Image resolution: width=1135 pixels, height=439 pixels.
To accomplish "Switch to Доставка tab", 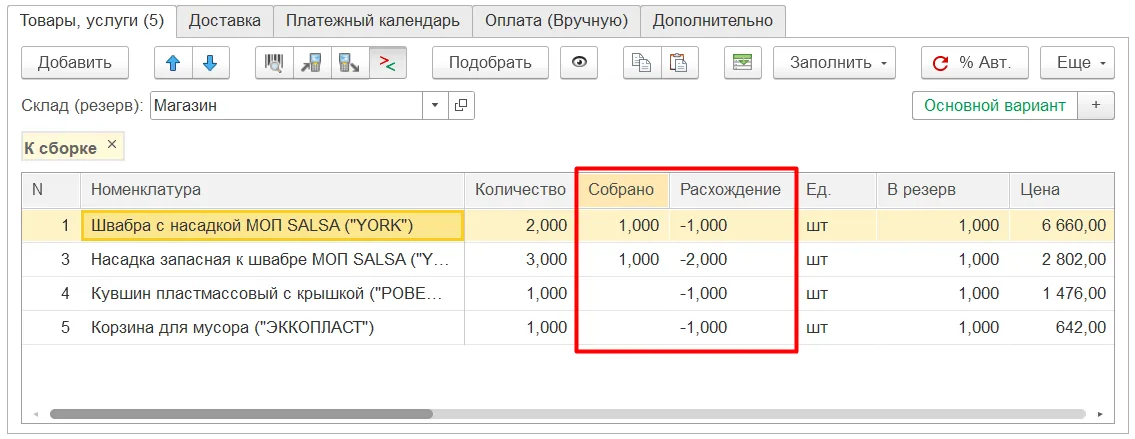I will tap(224, 20).
